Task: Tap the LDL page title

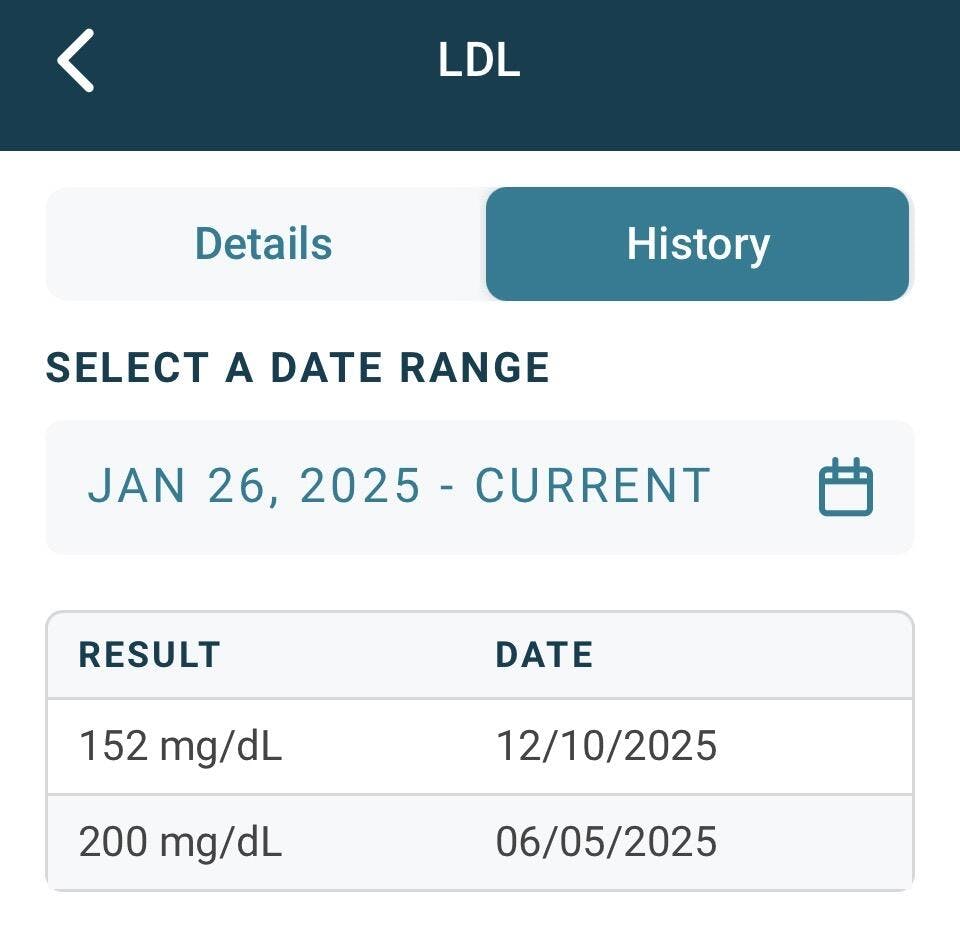Action: (x=479, y=61)
